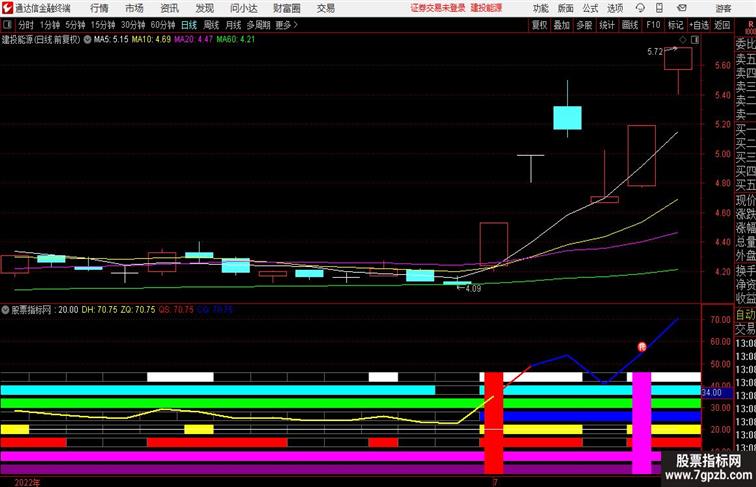Click the topmost red candlestick near 5.72
The image size is (756, 487).
678,58
